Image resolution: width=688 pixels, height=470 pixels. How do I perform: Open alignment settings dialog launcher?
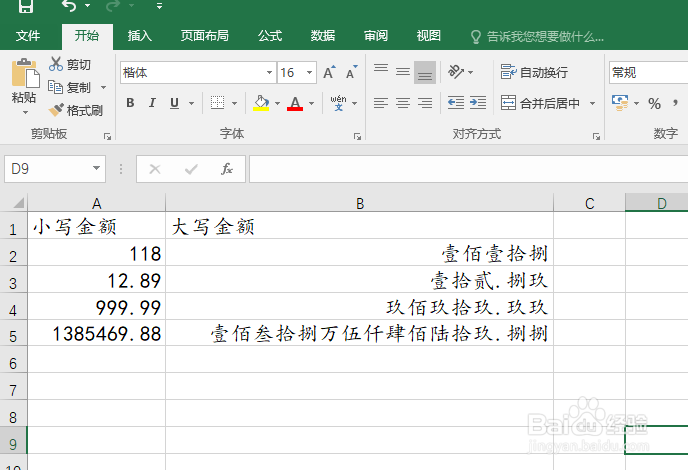click(596, 136)
